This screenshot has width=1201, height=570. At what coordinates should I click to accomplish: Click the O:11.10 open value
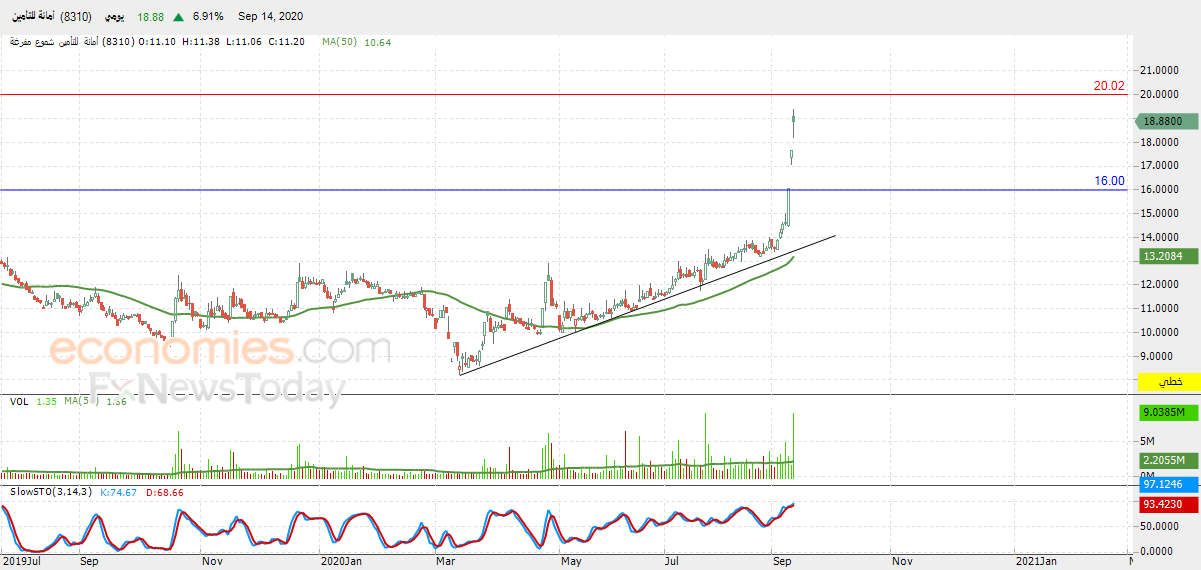coord(157,42)
